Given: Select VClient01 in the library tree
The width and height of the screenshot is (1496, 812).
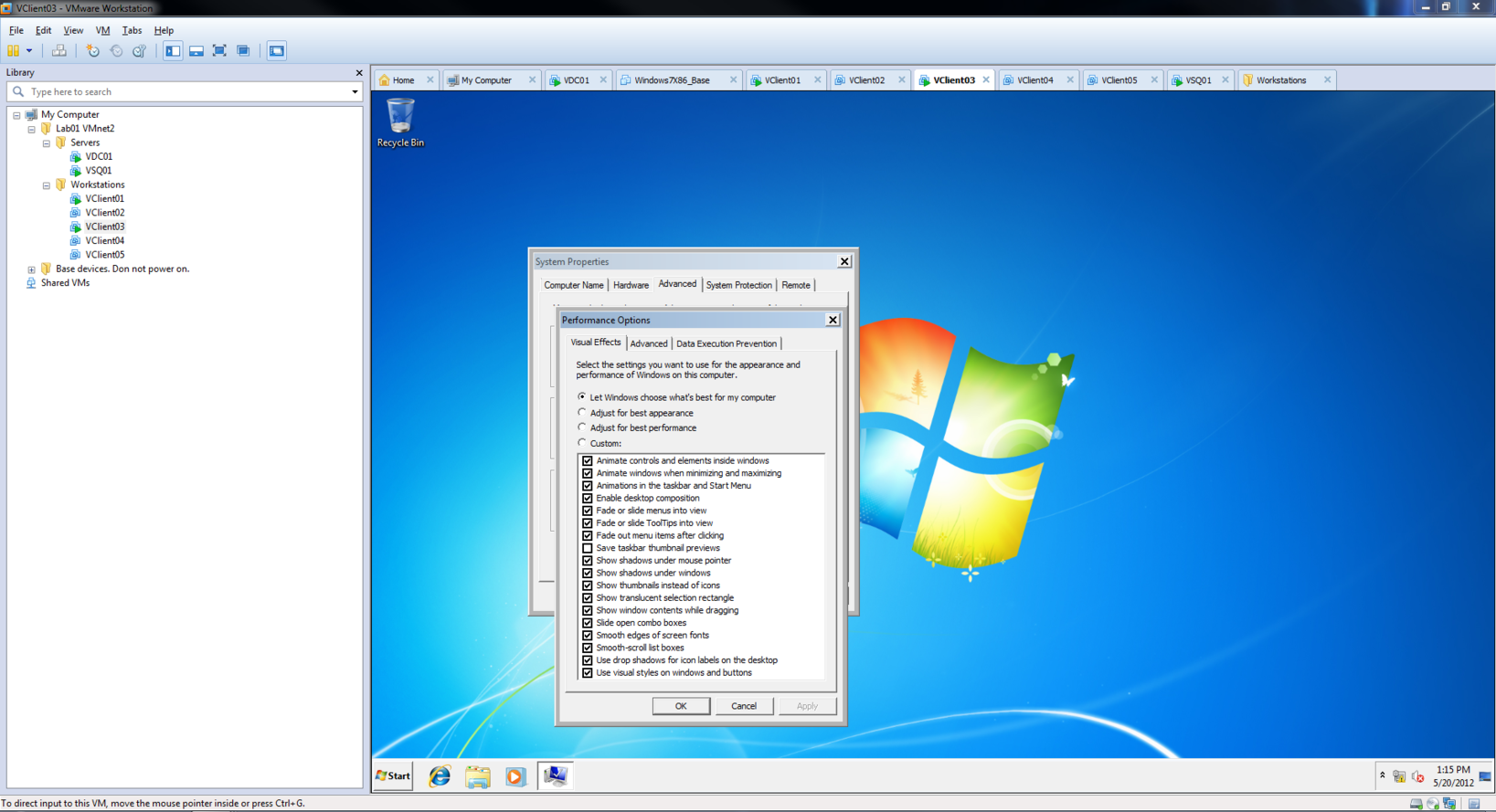Looking at the screenshot, I should pyautogui.click(x=105, y=199).
